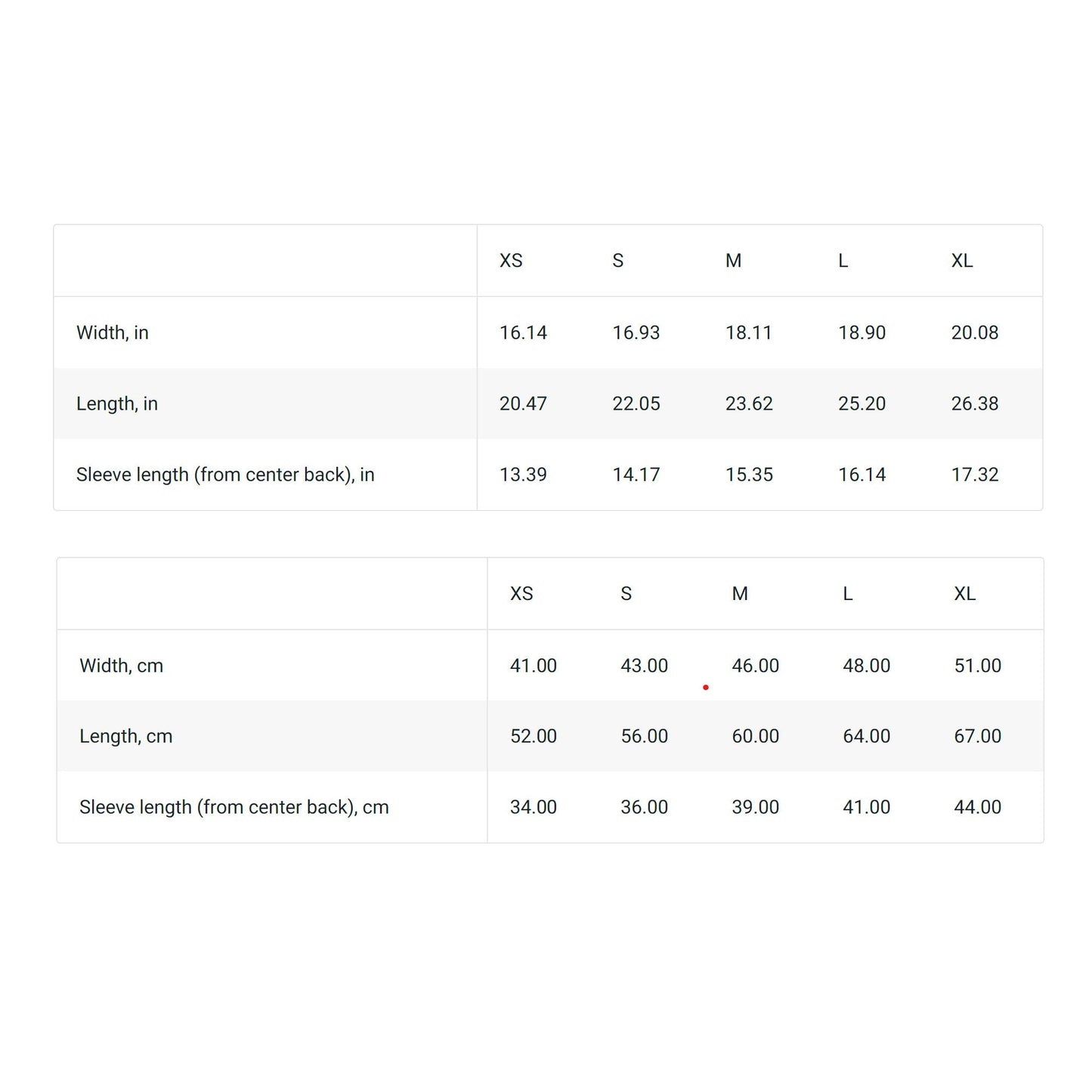Viewport: 1092px width, 1092px height.
Task: Select the 20.47 length value for XS
Action: pyautogui.click(x=523, y=404)
